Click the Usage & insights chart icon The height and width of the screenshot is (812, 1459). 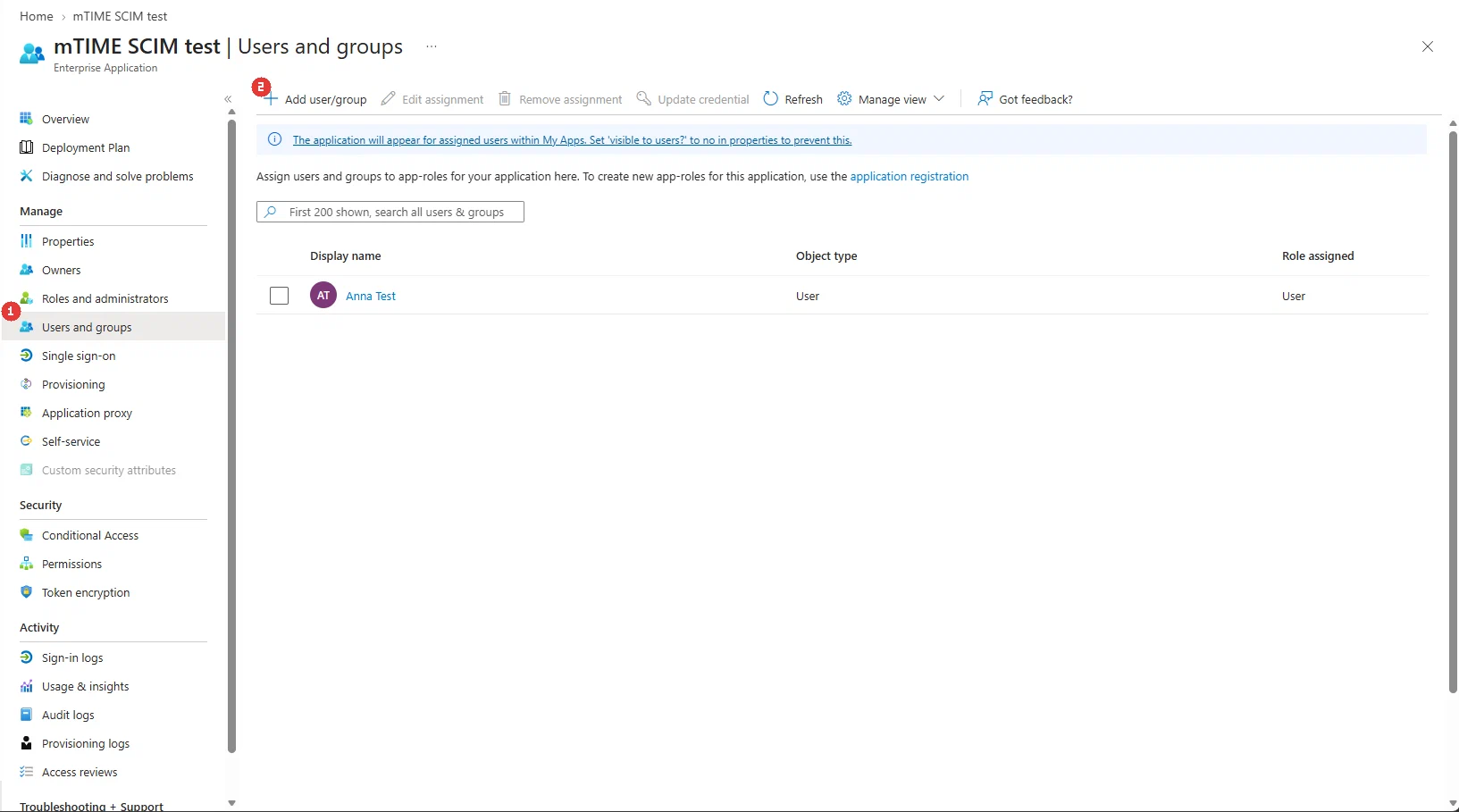(x=26, y=686)
